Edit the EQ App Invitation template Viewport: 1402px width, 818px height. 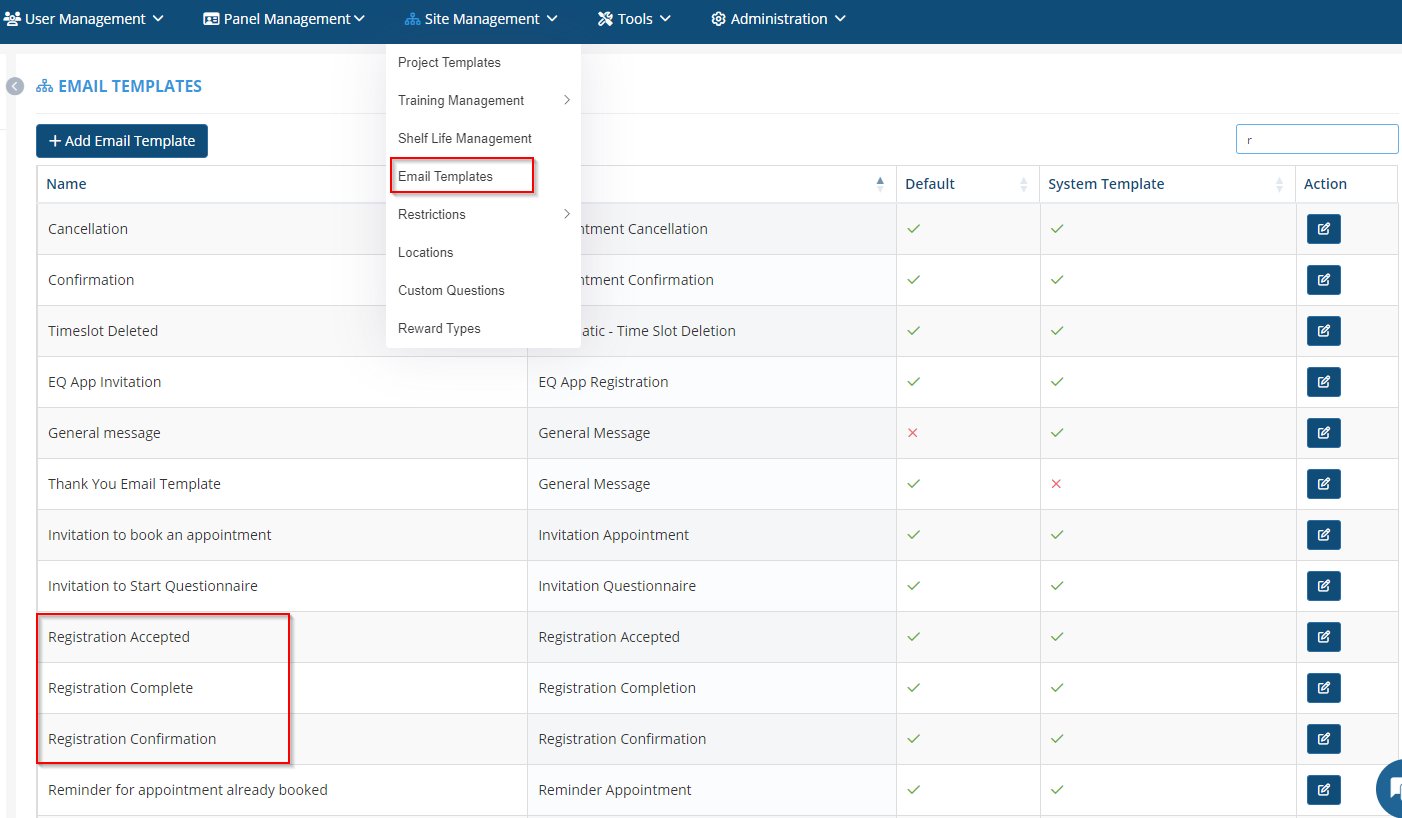(1323, 382)
